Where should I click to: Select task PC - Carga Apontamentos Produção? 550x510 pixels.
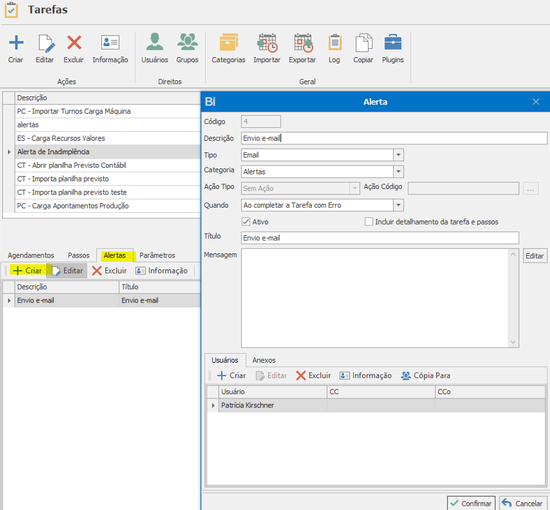pos(107,206)
